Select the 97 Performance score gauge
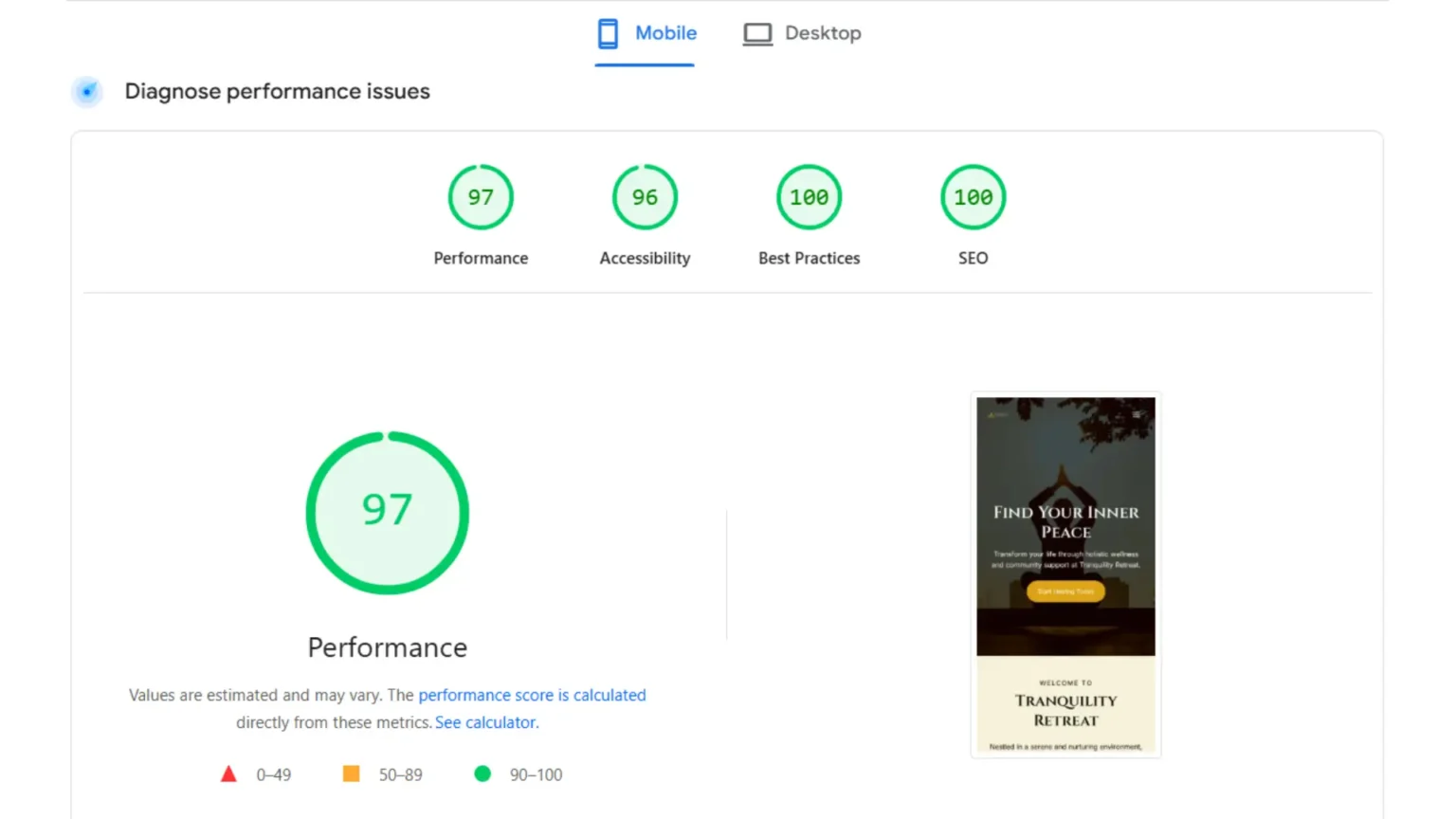 click(481, 197)
